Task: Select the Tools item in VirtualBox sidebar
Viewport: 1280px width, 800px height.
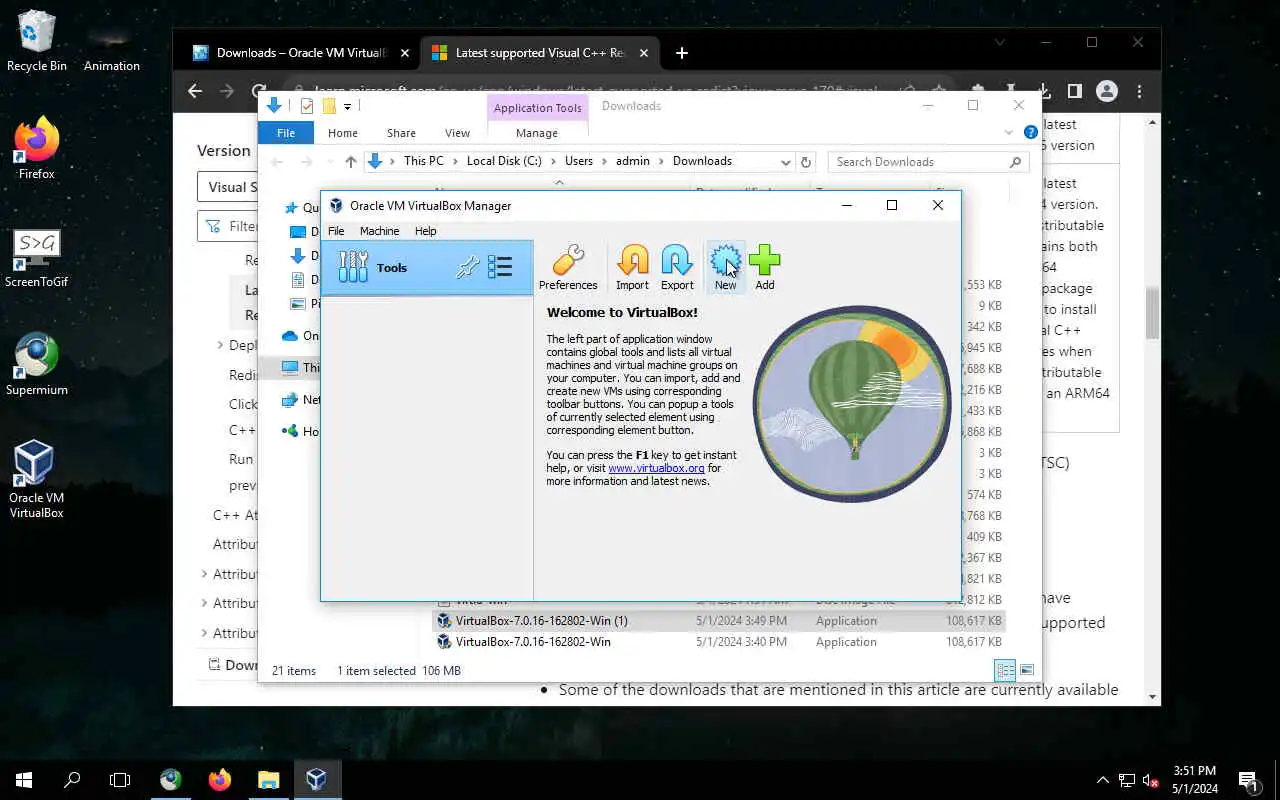Action: tap(427, 267)
